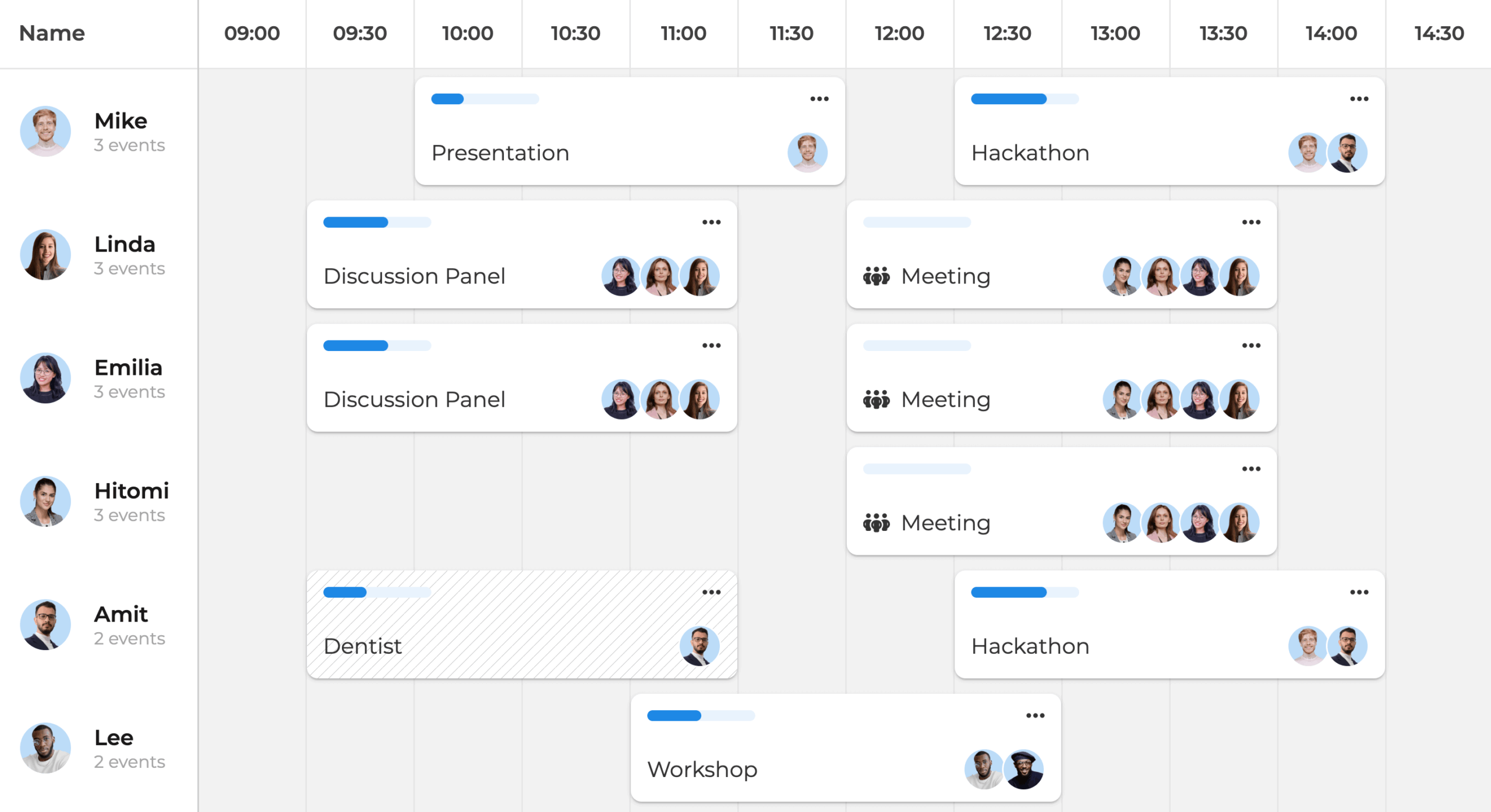Click the progress bar on Workshop card
Viewport: 1491px width, 812px height.
click(x=701, y=715)
